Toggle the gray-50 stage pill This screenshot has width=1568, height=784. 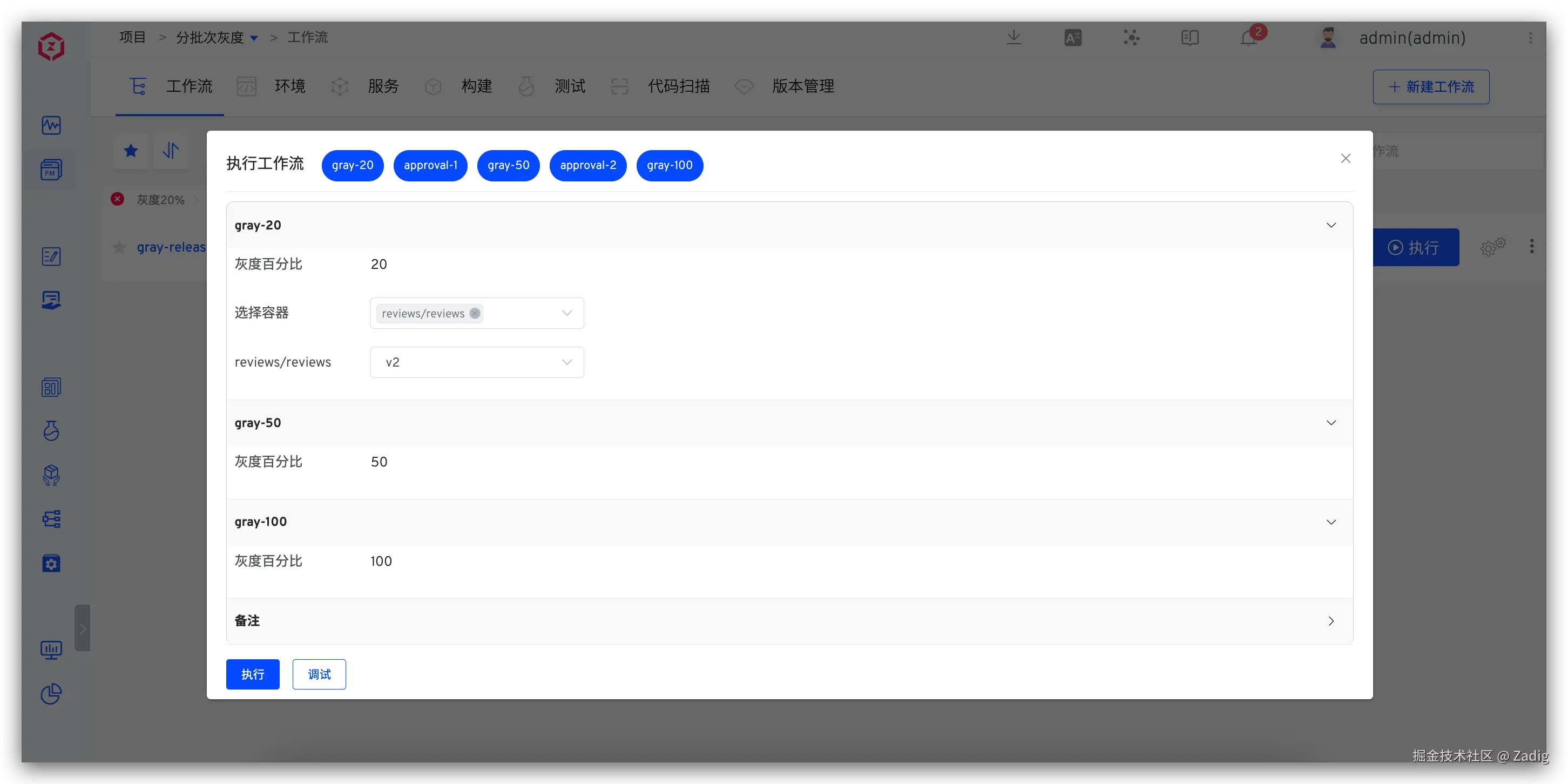pos(508,166)
